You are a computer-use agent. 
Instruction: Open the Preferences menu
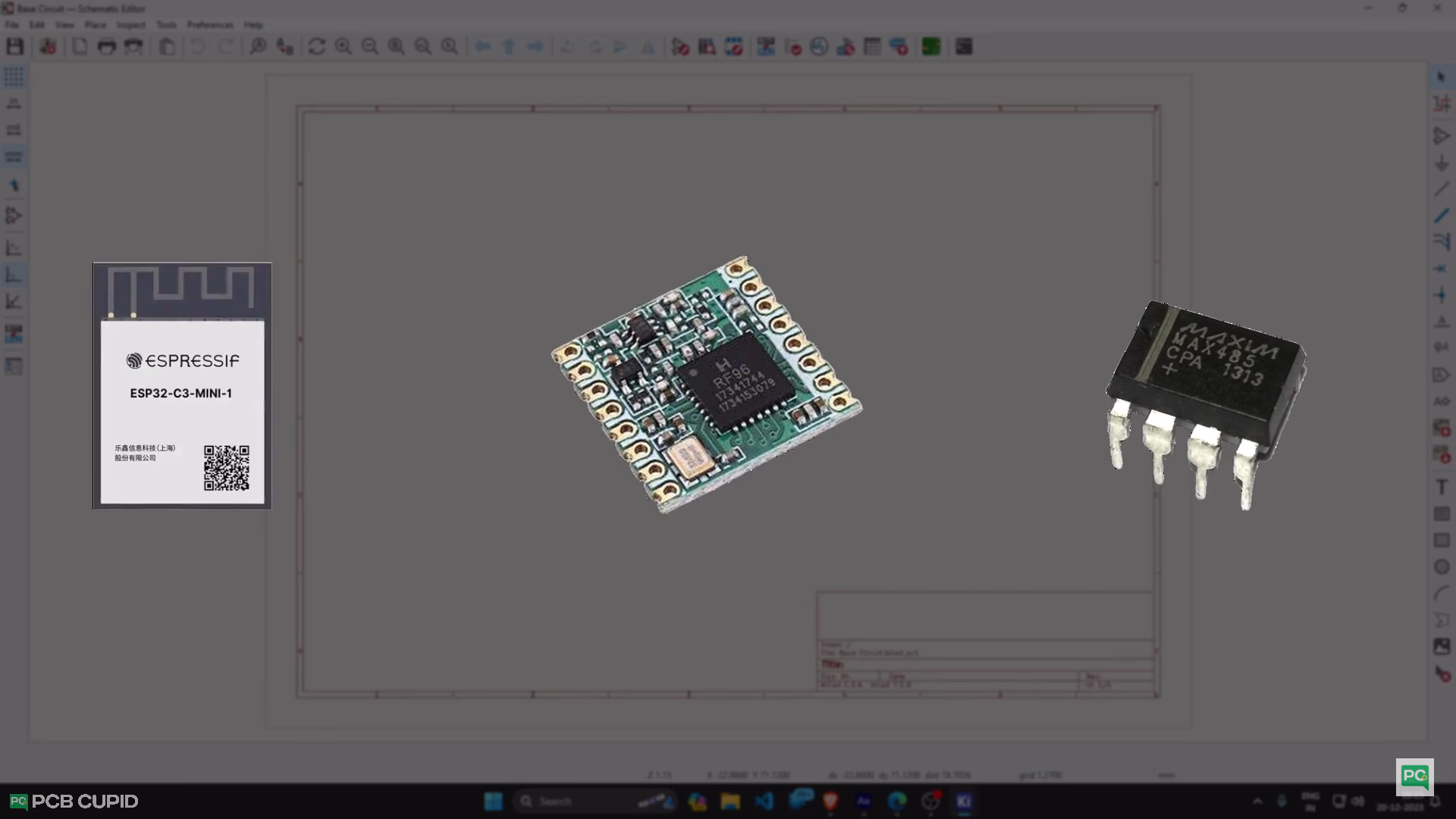click(210, 25)
